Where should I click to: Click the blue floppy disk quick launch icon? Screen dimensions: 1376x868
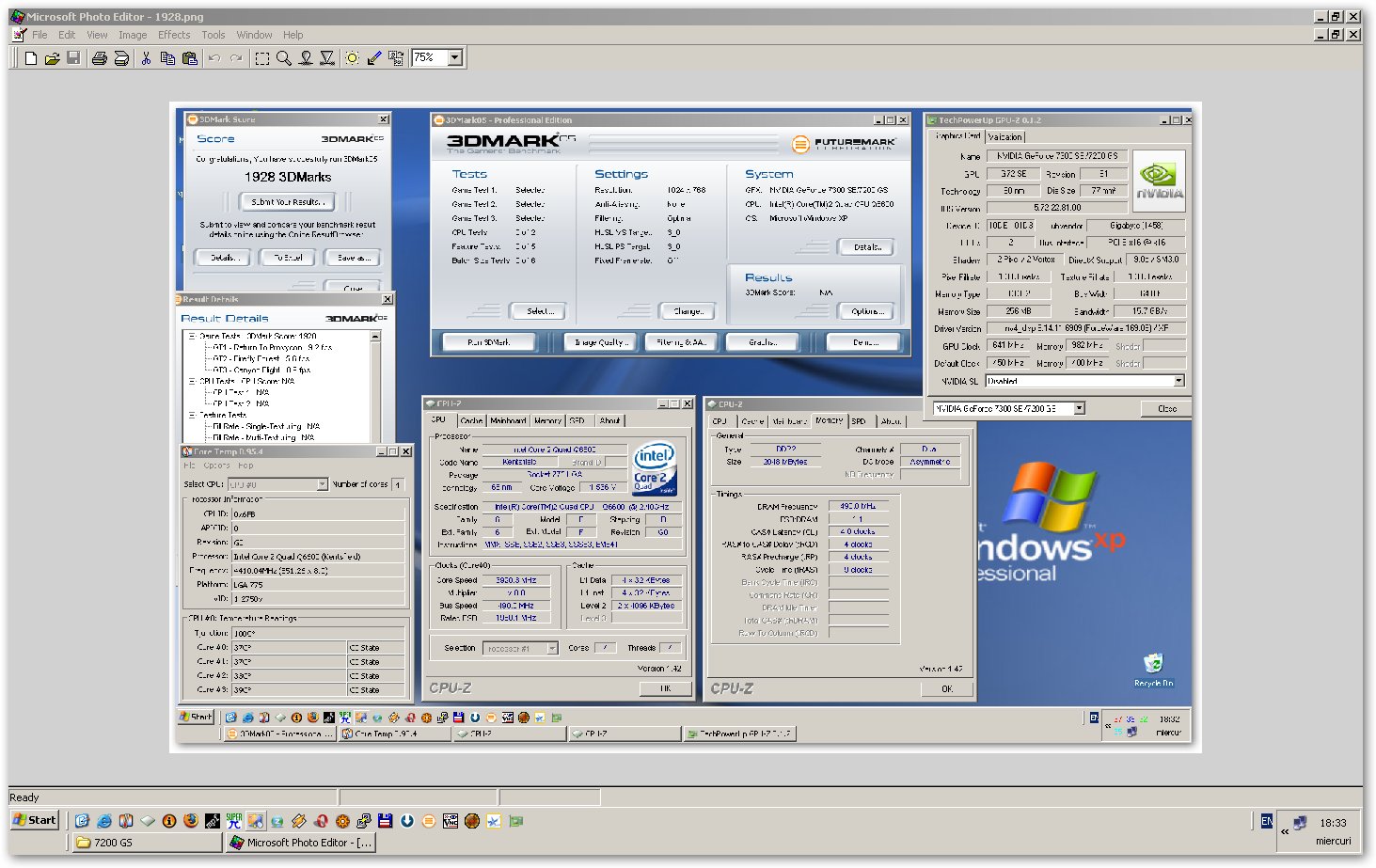[x=385, y=821]
